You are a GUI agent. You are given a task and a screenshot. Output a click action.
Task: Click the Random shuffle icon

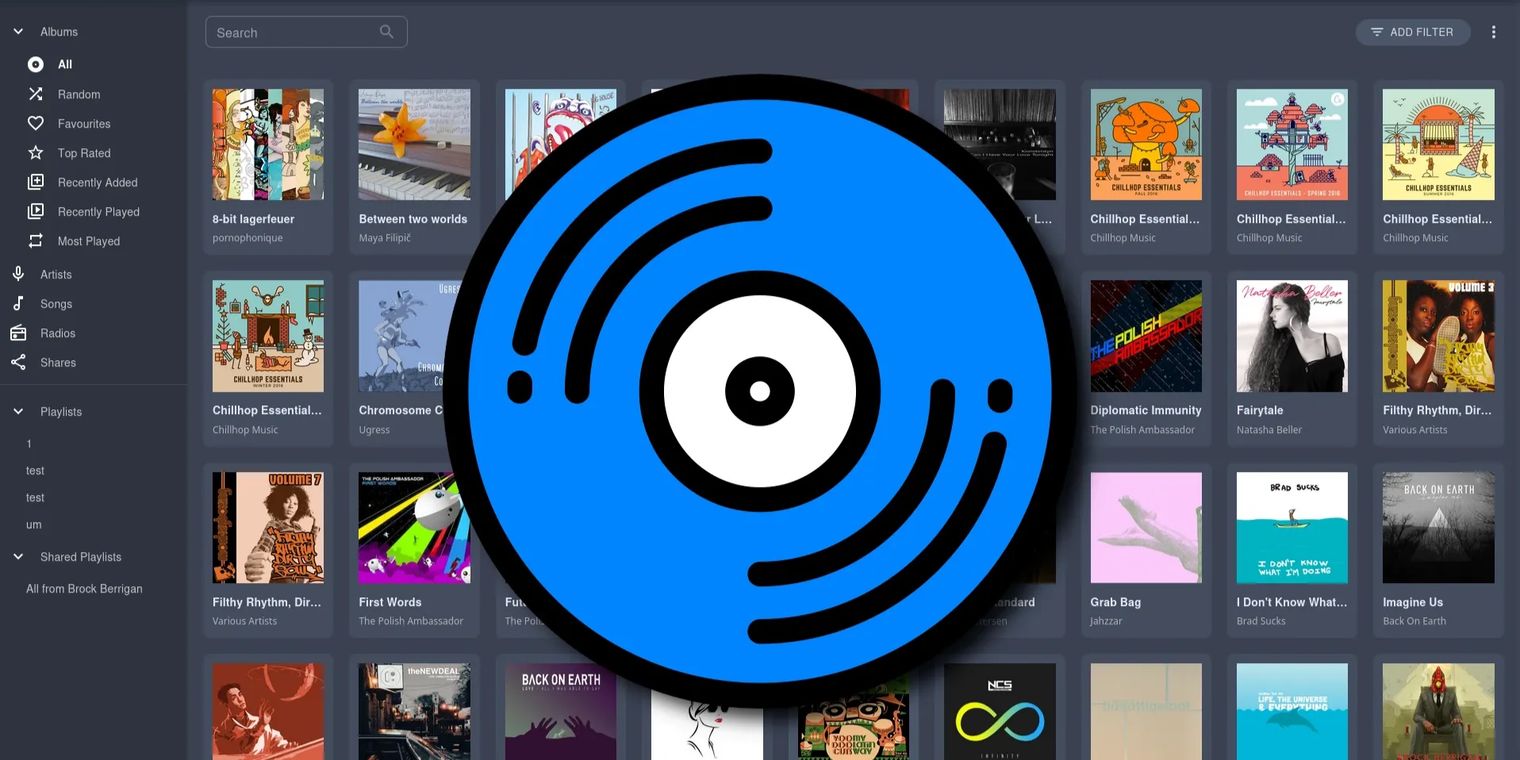[36, 94]
